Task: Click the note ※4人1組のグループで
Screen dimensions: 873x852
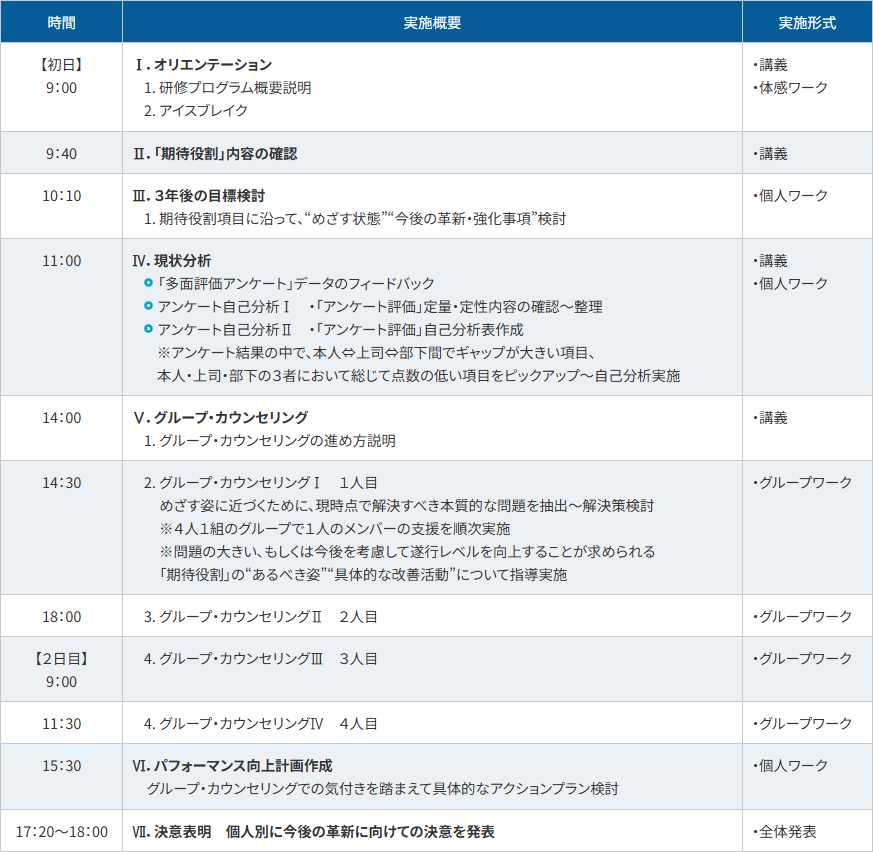Action: click(x=335, y=528)
